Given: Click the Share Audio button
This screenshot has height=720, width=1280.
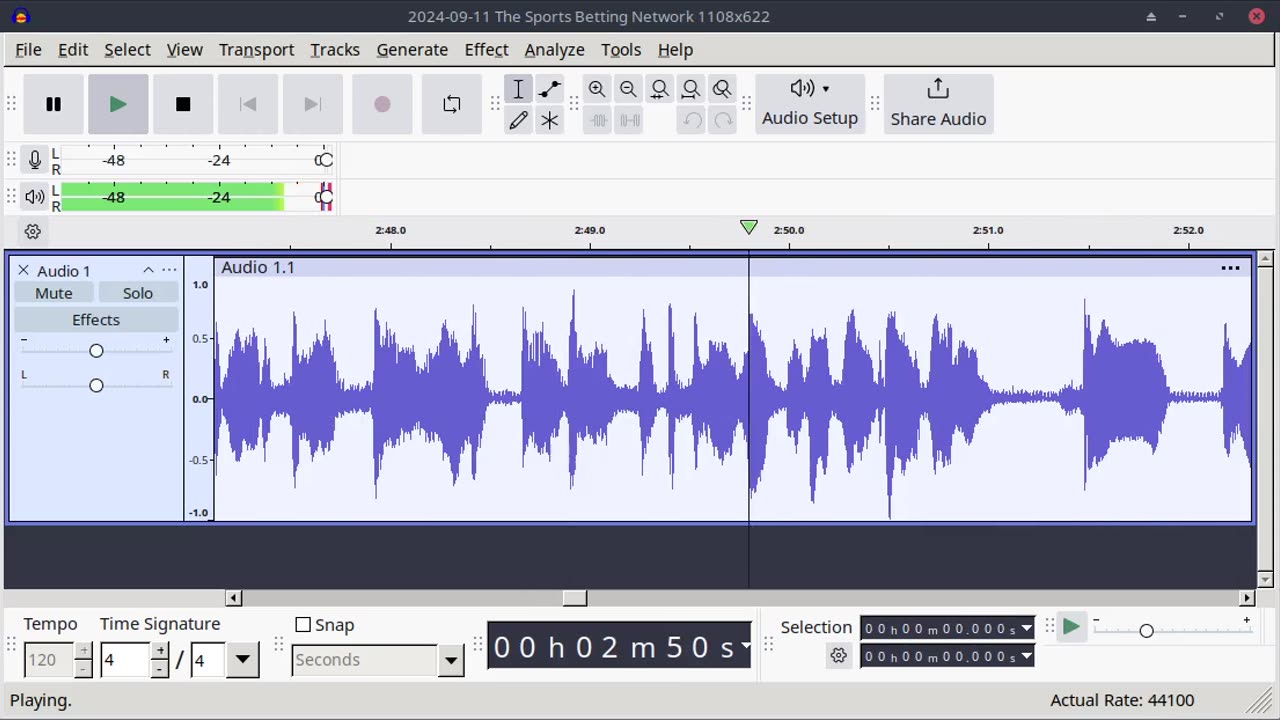Looking at the screenshot, I should 938,104.
